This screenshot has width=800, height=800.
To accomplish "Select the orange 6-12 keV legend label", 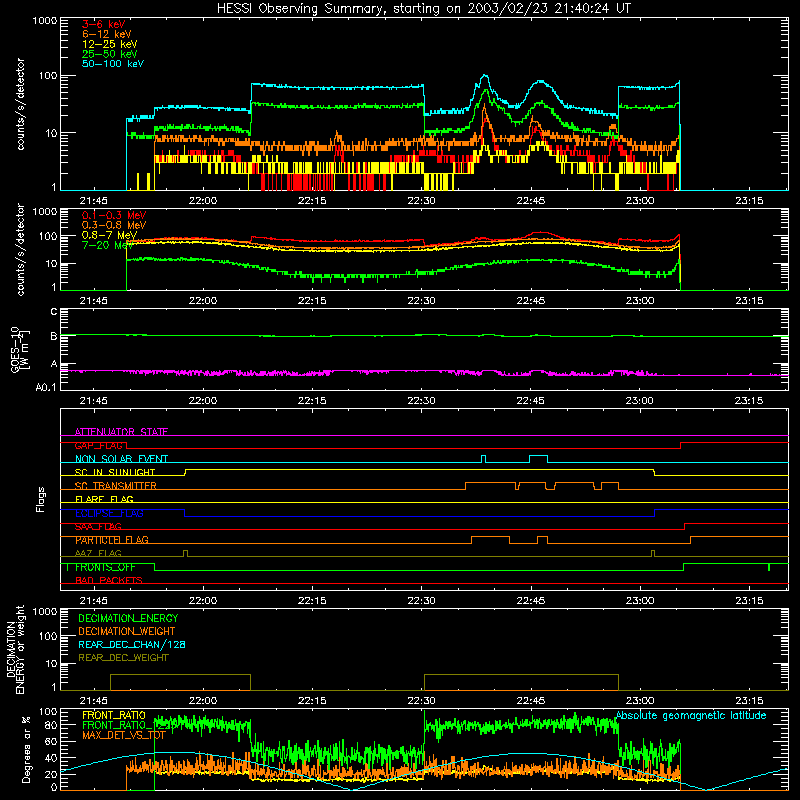I will coord(107,34).
